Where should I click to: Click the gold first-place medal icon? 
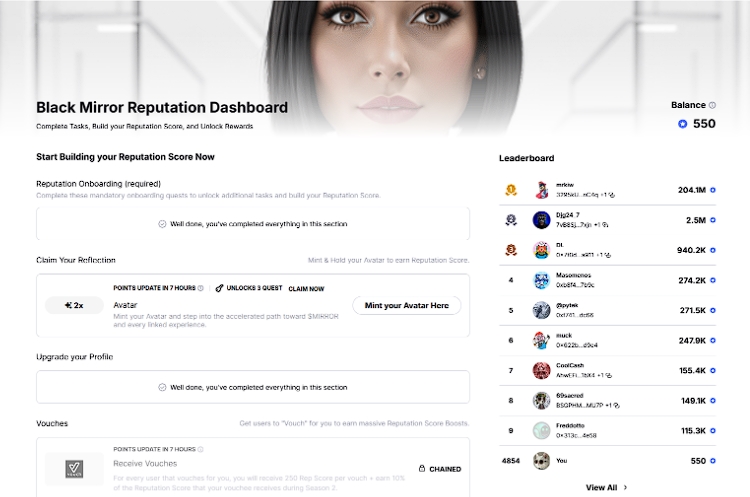click(511, 190)
